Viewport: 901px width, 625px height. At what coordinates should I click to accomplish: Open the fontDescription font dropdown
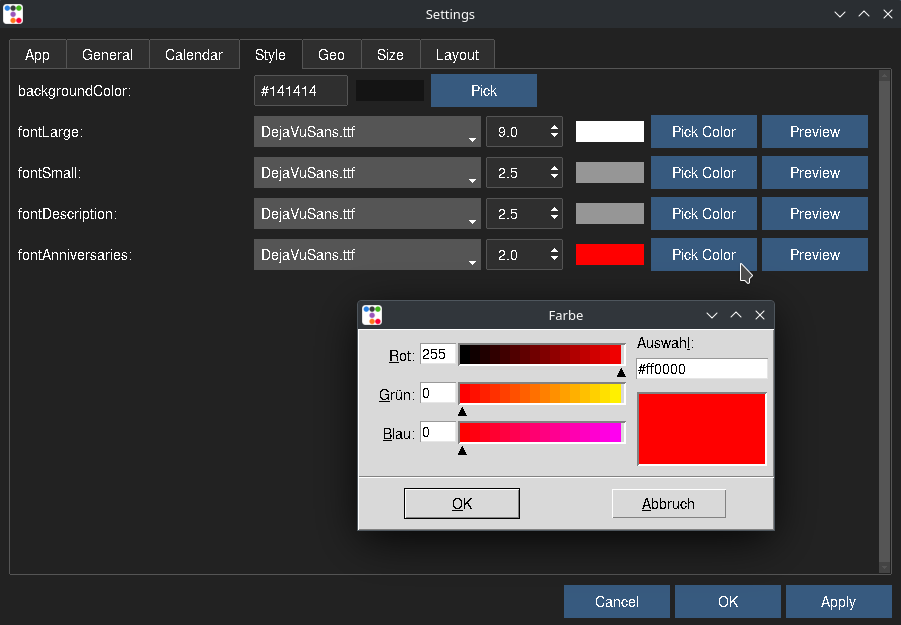point(367,214)
